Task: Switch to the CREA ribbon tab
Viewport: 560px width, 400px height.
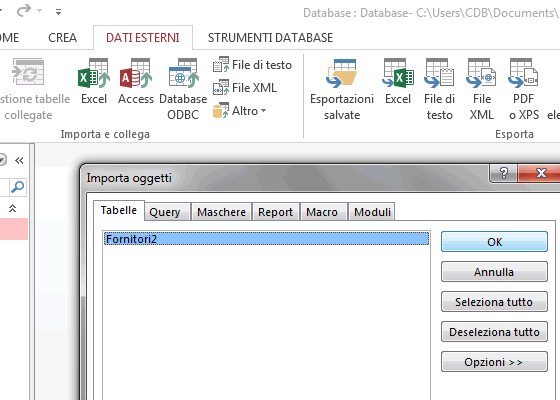Action: [62, 38]
